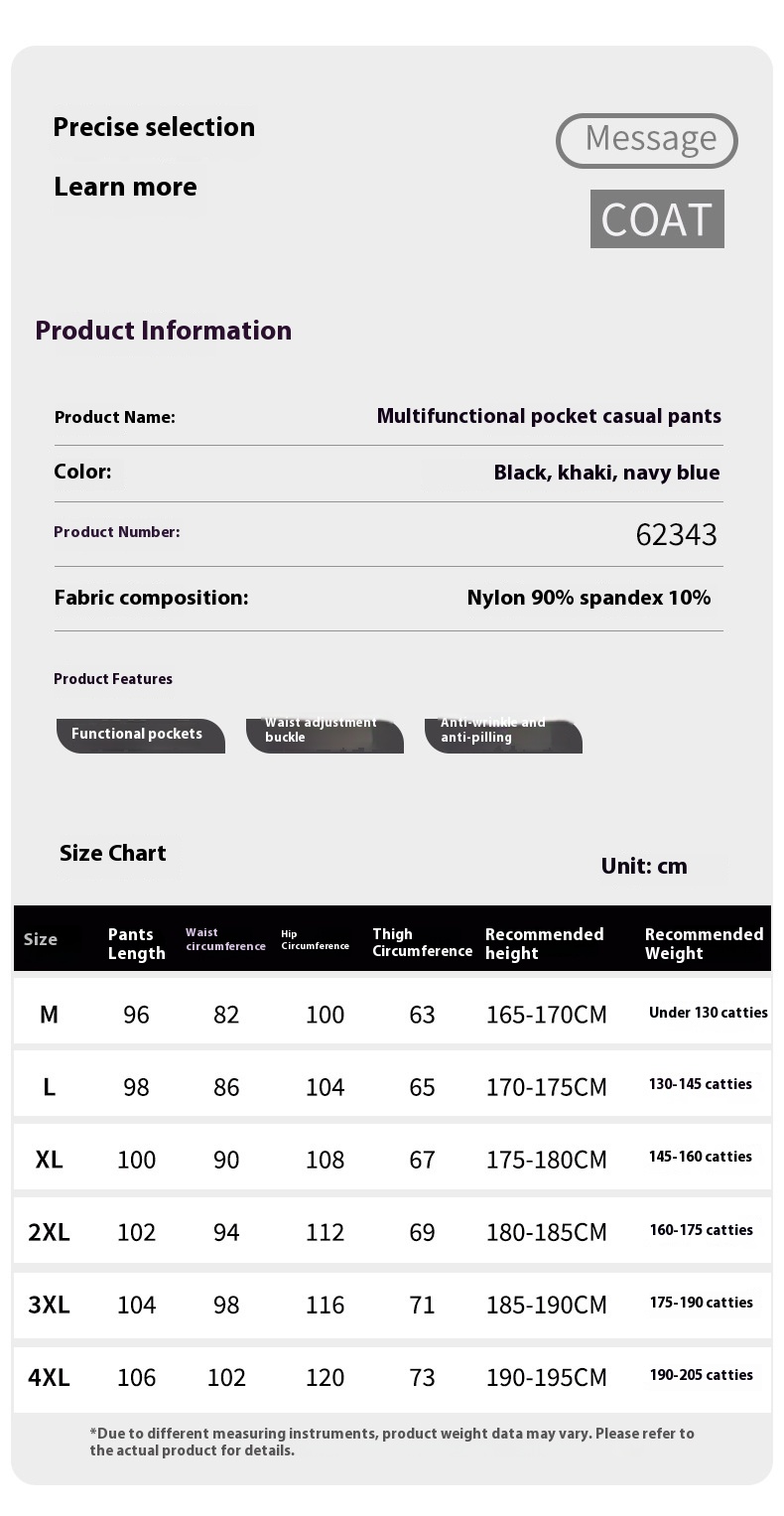
Task: Click the Precise selection heading
Action: (x=154, y=127)
